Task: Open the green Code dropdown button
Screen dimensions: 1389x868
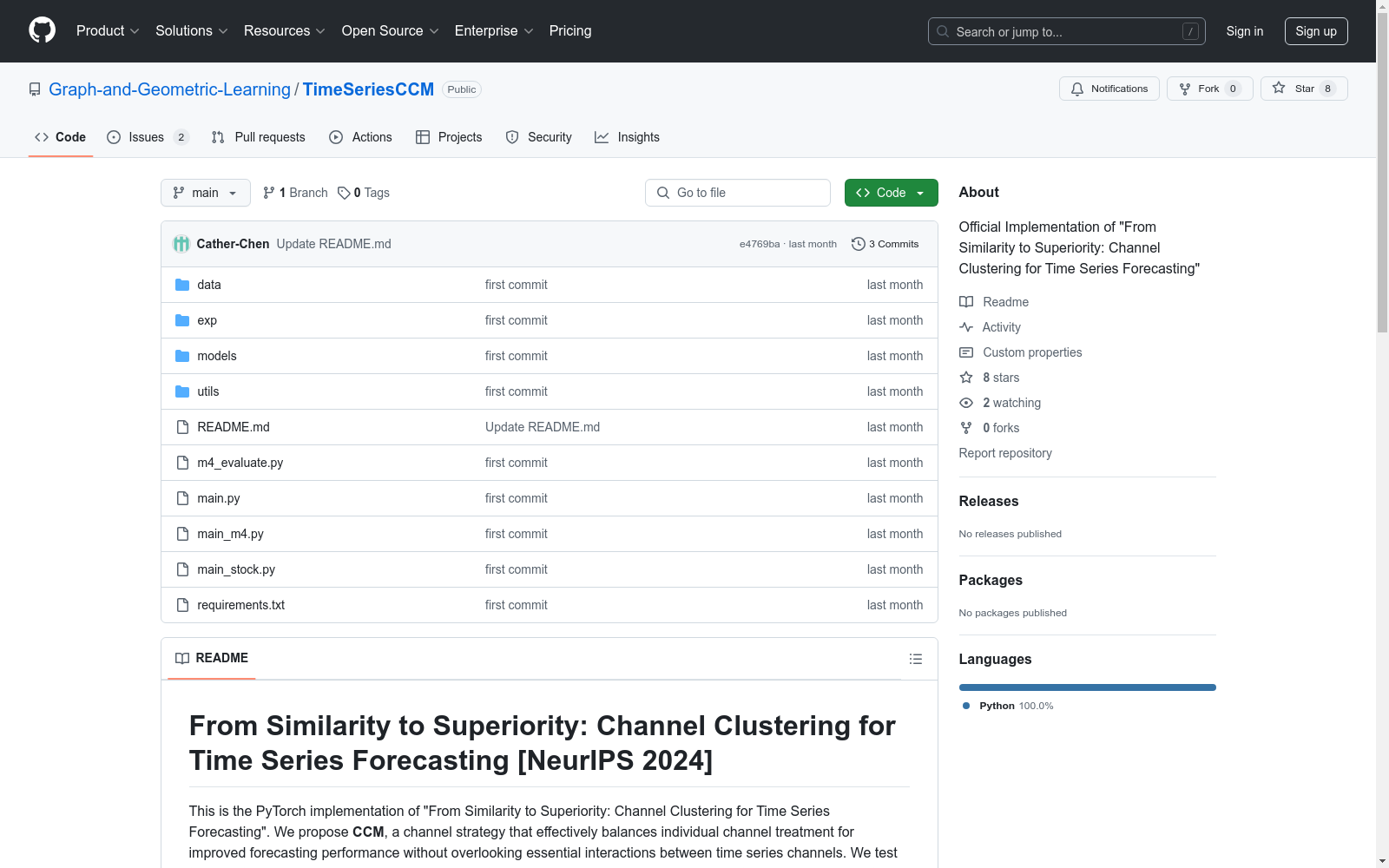Action: pyautogui.click(x=891, y=193)
